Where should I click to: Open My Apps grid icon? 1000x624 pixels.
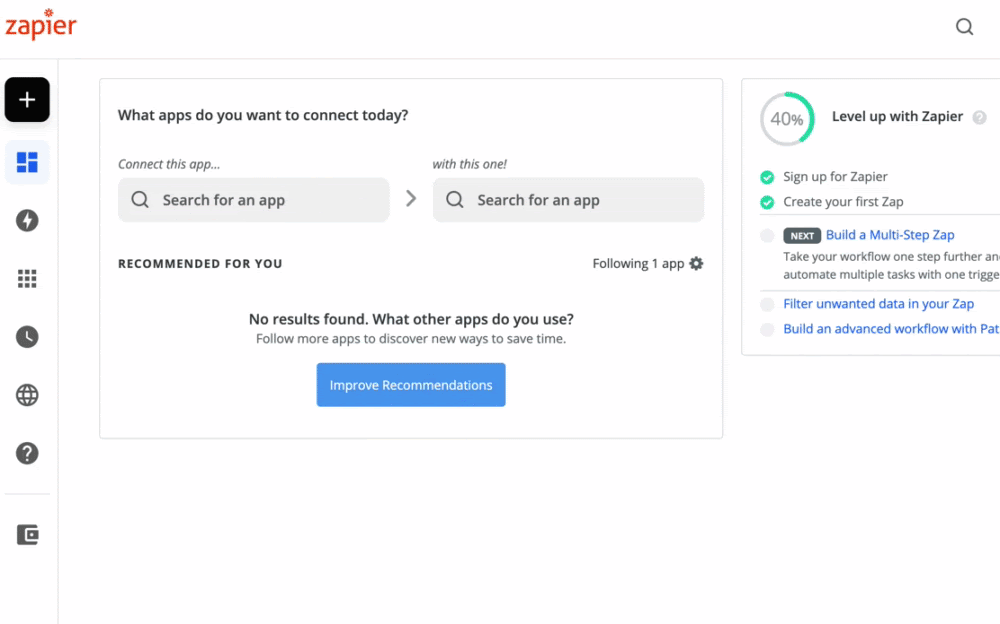pyautogui.click(x=27, y=278)
